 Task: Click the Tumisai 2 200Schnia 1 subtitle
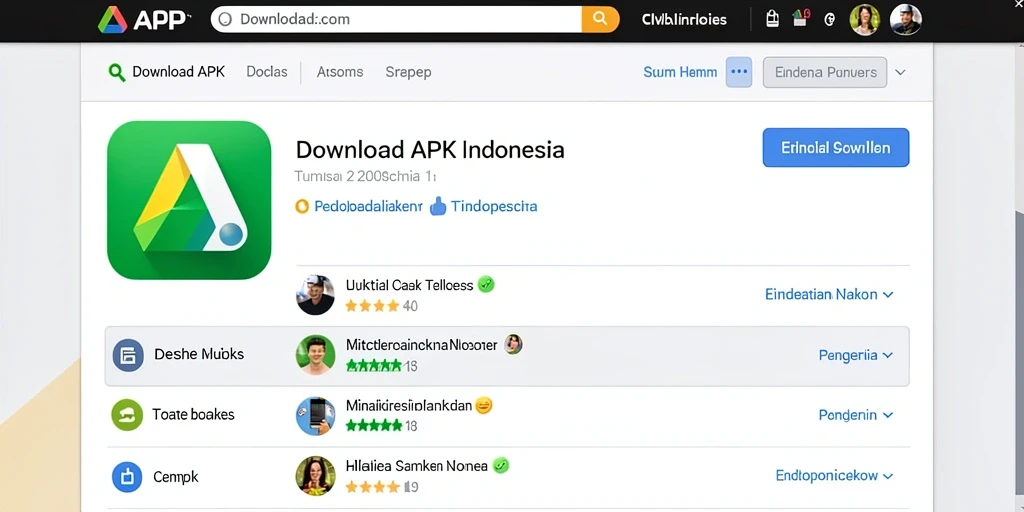(365, 176)
